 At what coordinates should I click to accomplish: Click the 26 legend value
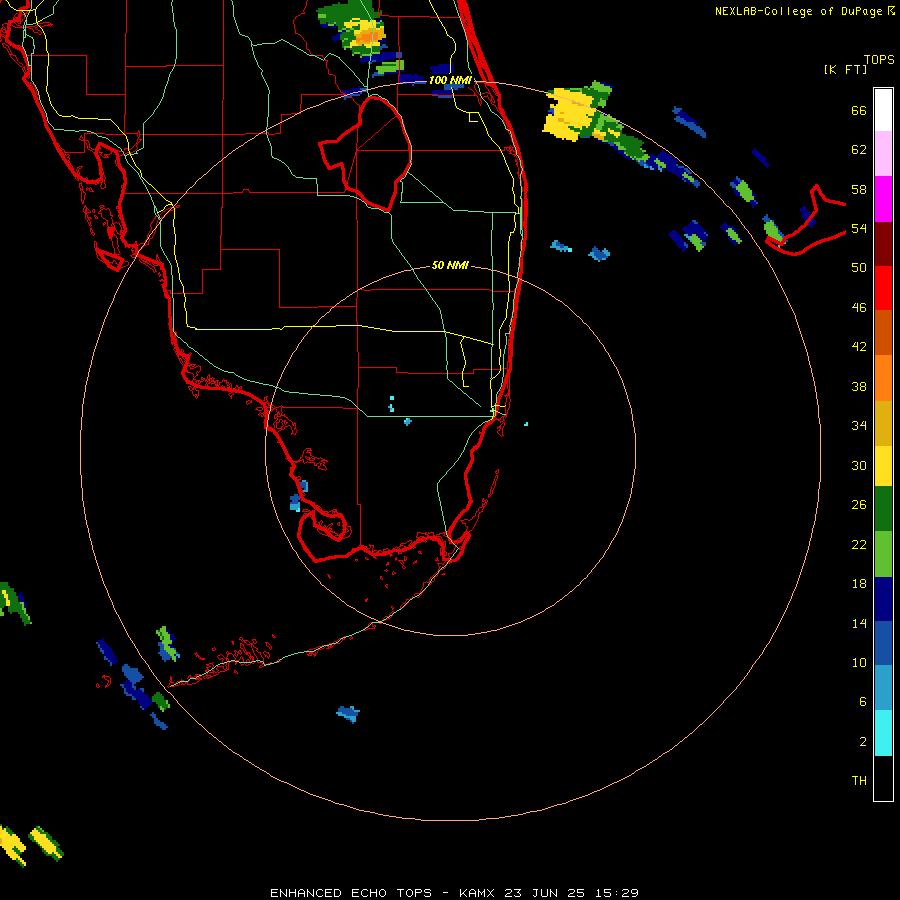859,505
